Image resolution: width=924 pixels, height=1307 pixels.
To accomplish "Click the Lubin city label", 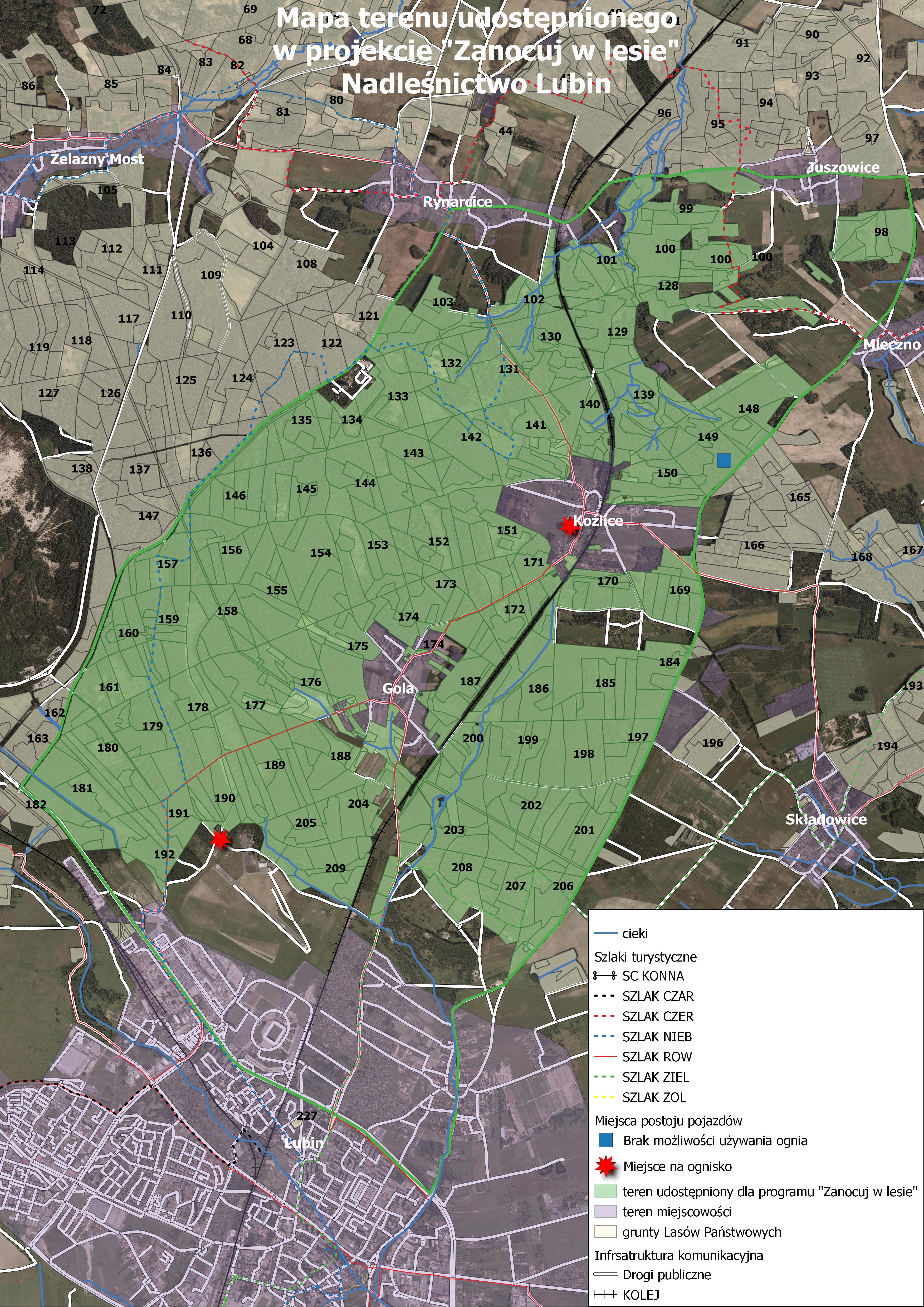I will click(304, 1143).
